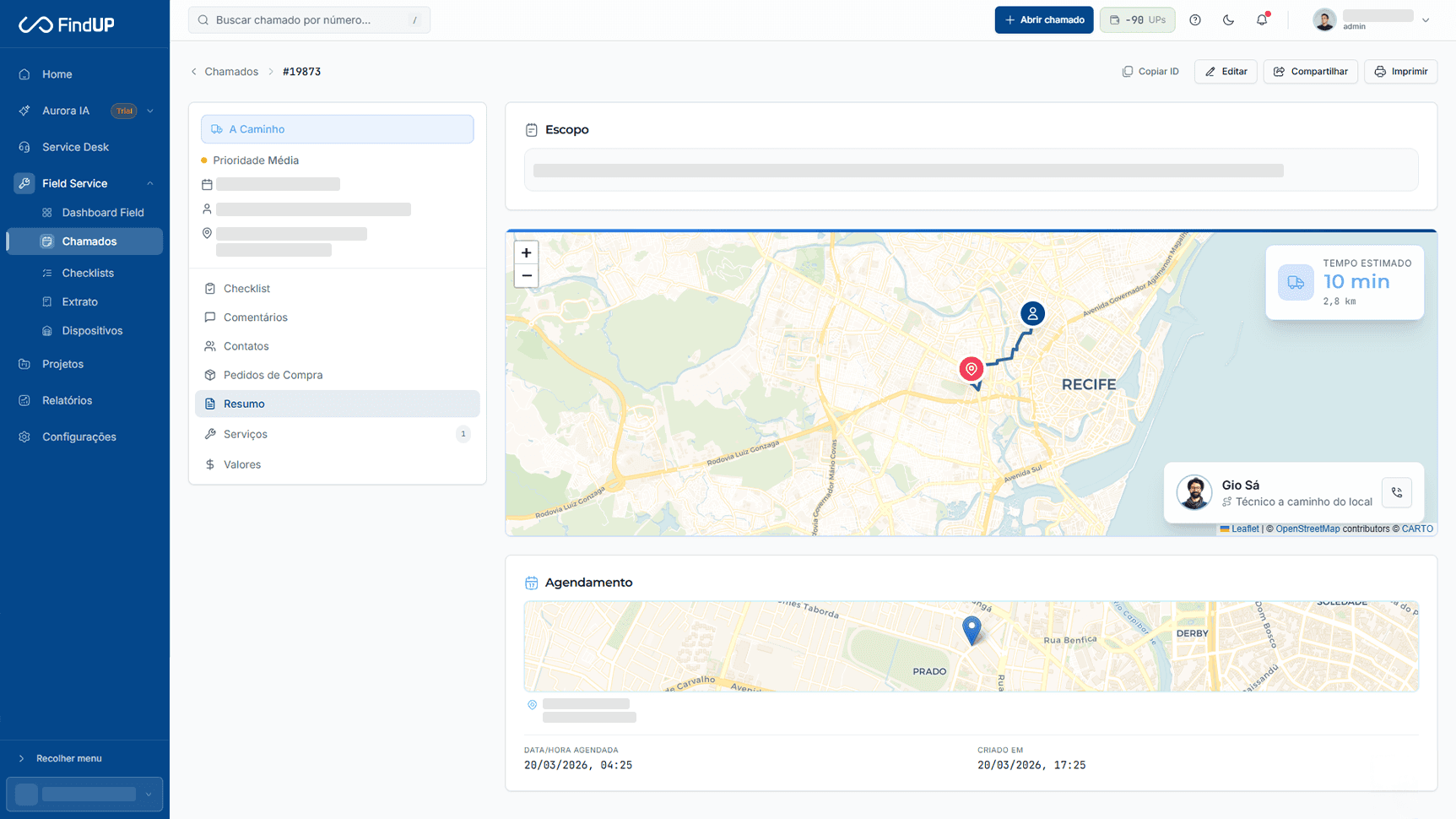Open the help question-mark icon
Image resolution: width=1456 pixels, height=819 pixels.
coord(1195,20)
